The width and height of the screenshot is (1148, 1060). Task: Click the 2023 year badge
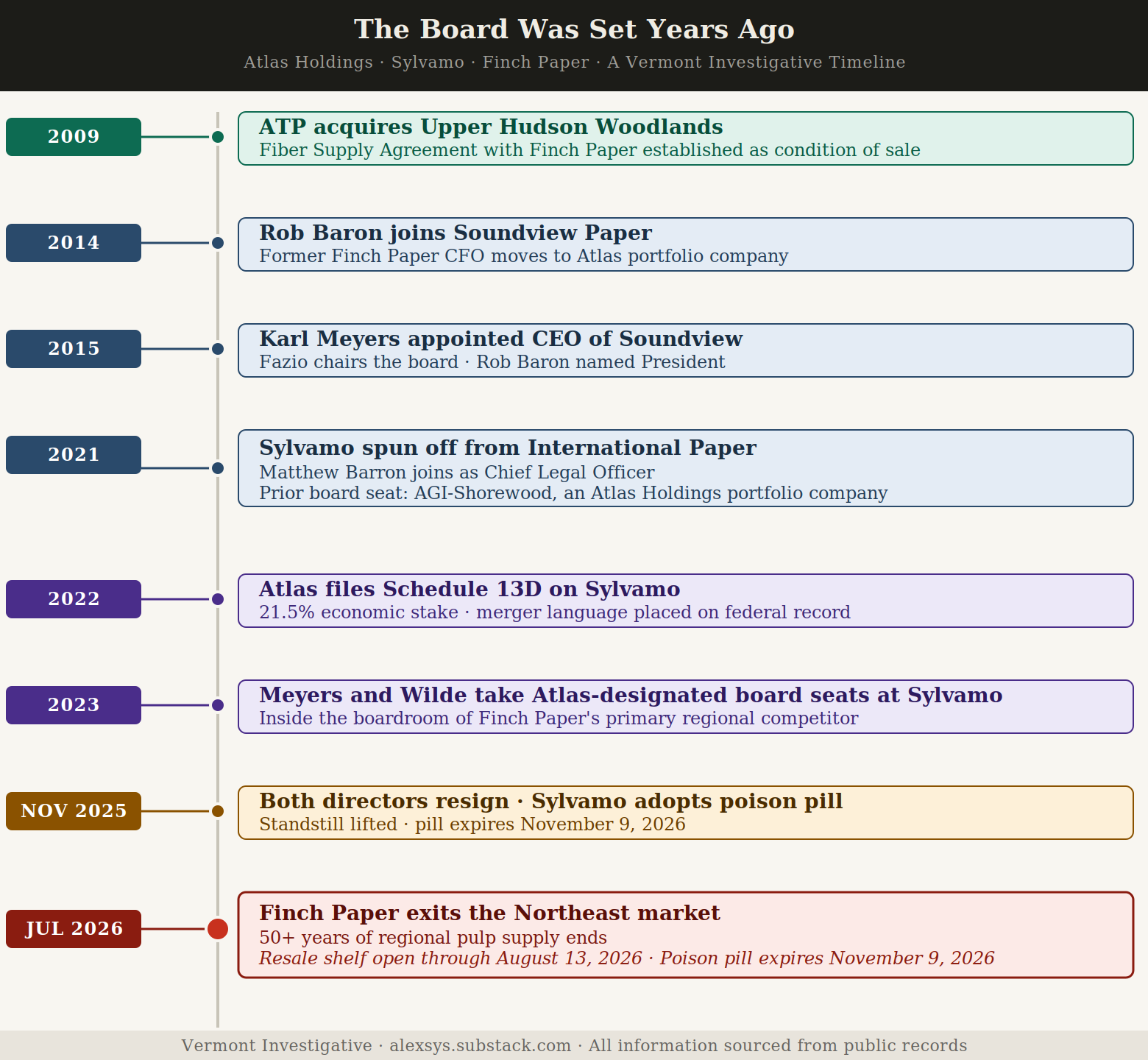pyautogui.click(x=74, y=705)
